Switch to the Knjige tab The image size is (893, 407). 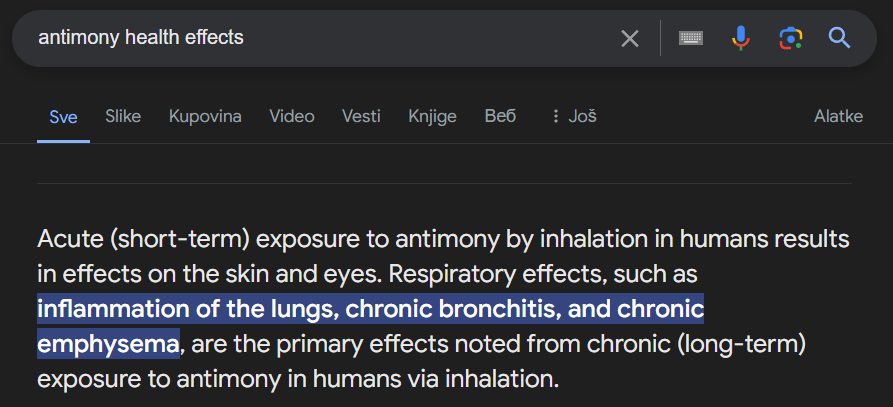coord(432,117)
